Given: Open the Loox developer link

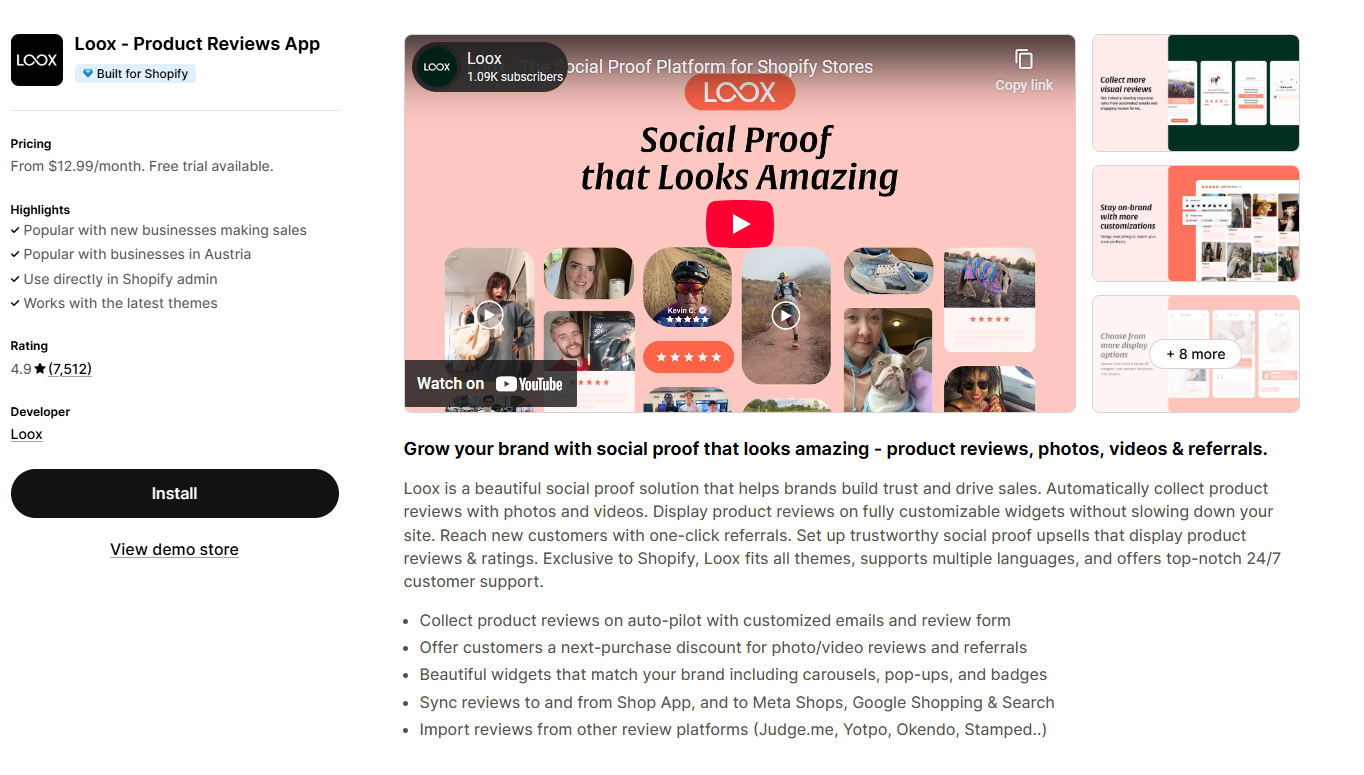Looking at the screenshot, I should (x=27, y=434).
